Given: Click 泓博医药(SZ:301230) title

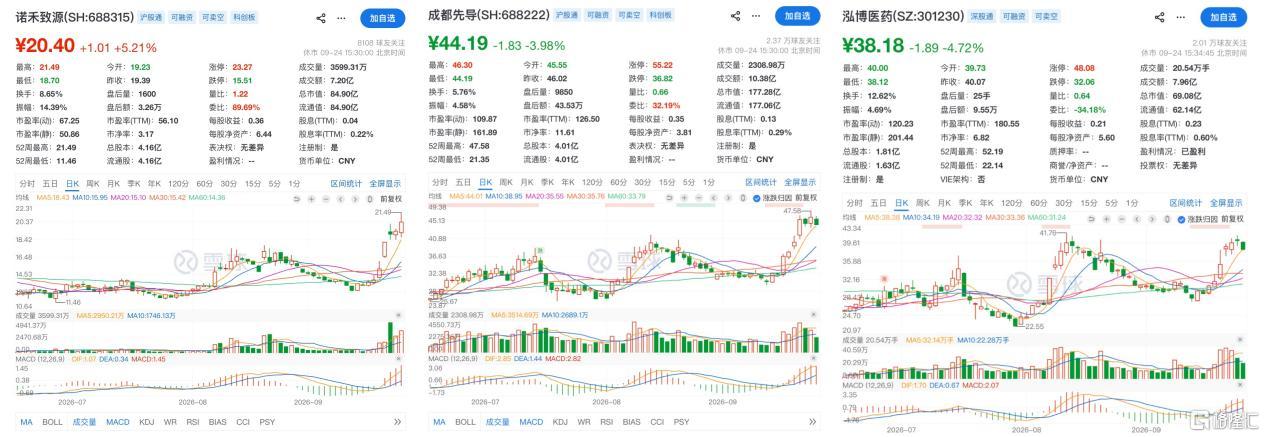Looking at the screenshot, I should click(x=904, y=17).
